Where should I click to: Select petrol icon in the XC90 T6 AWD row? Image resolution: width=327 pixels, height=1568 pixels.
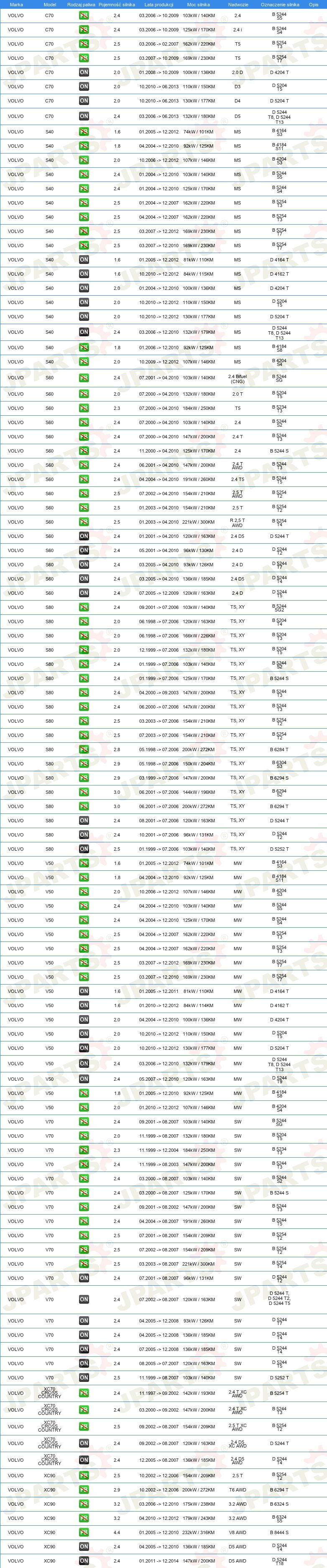pos(84,1490)
